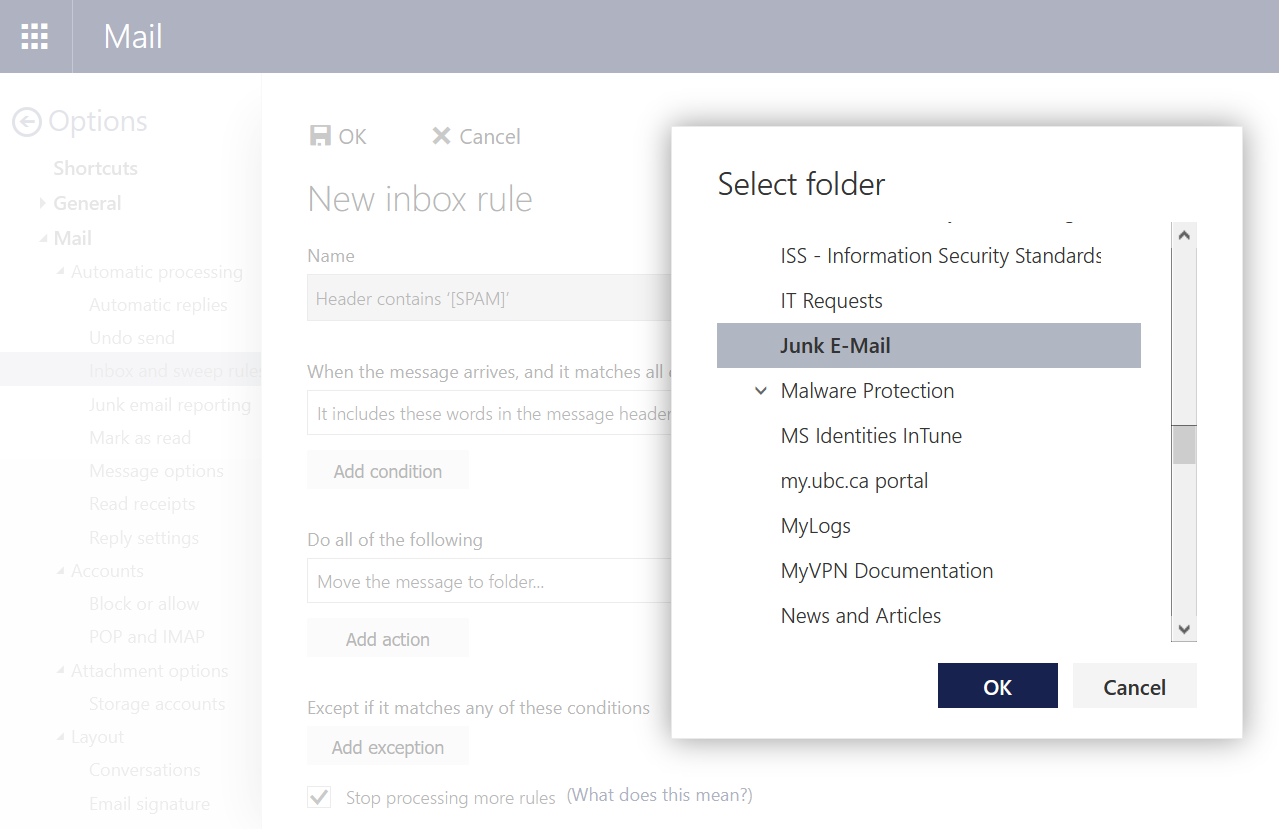Confirm folder selection with OK button
Viewport: 1279px width, 829px height.
(997, 686)
